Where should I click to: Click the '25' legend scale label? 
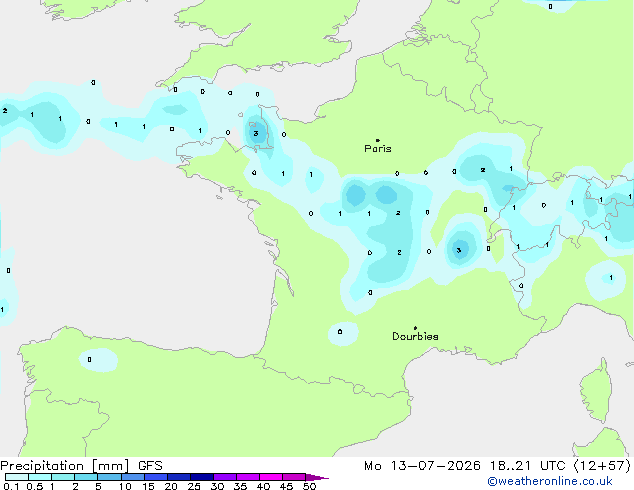click(194, 486)
